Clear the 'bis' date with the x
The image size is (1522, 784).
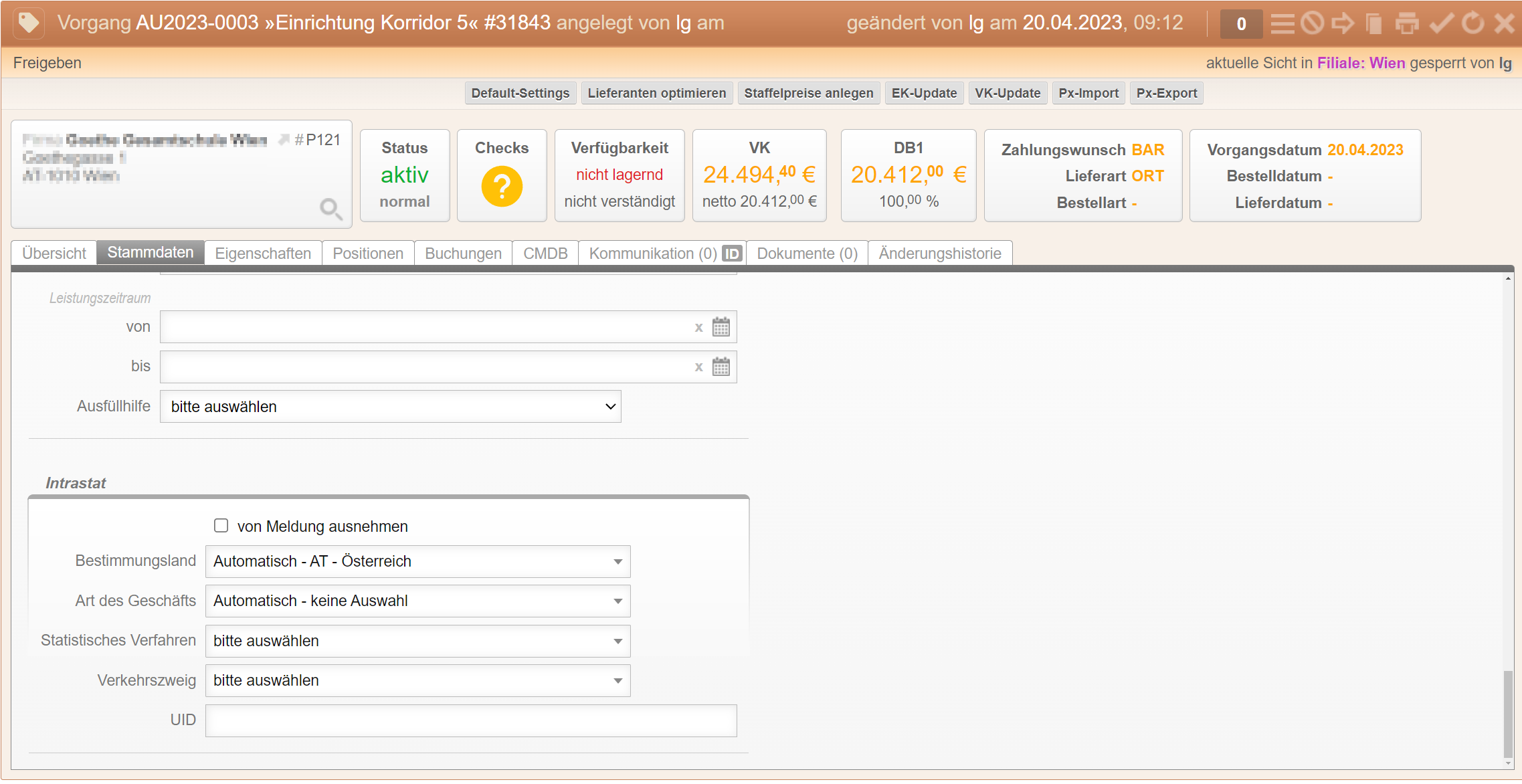(698, 367)
